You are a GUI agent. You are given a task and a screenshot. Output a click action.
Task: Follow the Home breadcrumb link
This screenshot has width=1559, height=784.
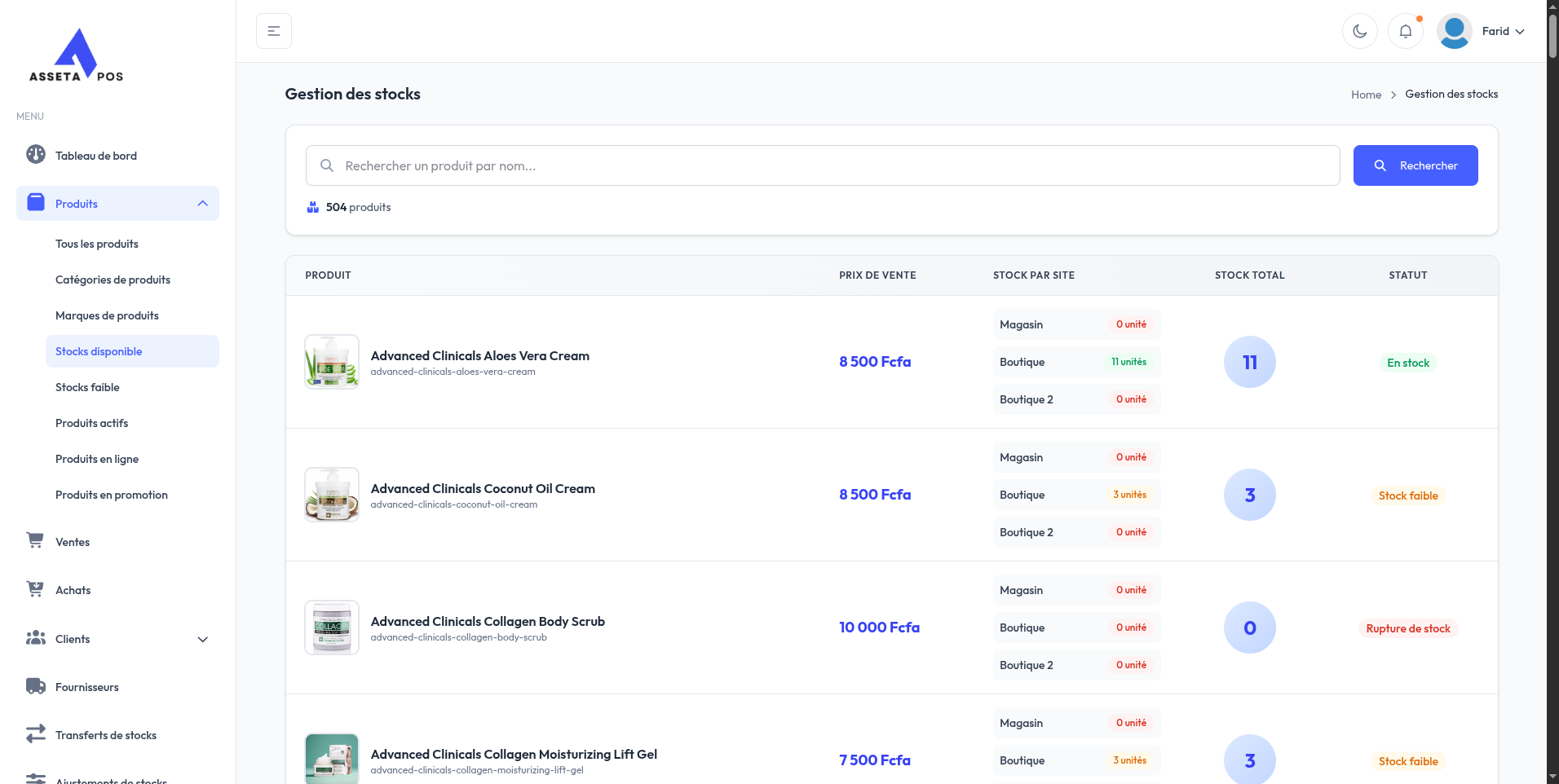pos(1366,95)
